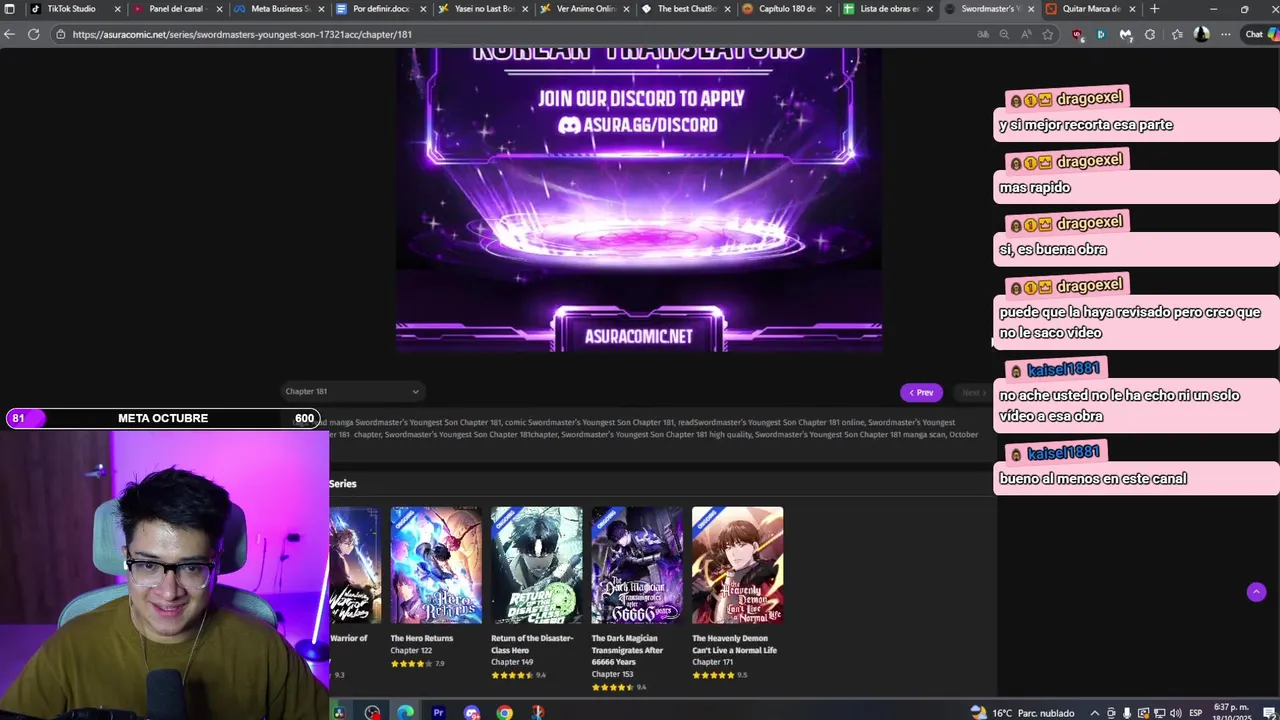
Task: Click the volume speaker tray icon
Action: (1175, 713)
